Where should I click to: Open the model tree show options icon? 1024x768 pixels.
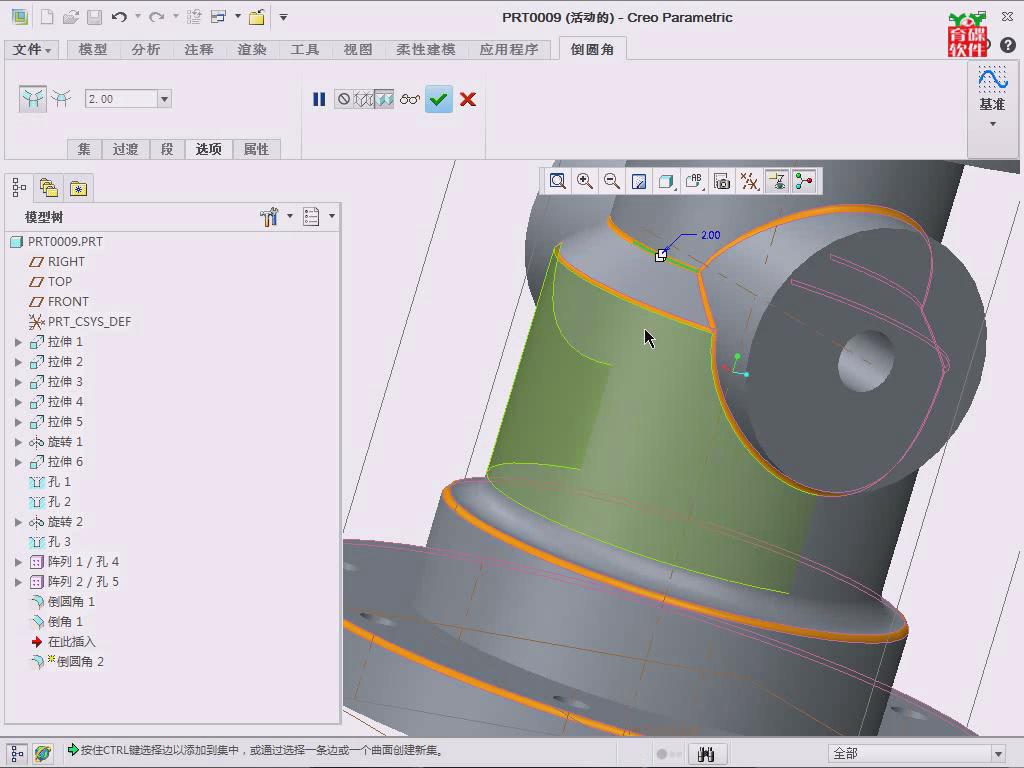312,216
